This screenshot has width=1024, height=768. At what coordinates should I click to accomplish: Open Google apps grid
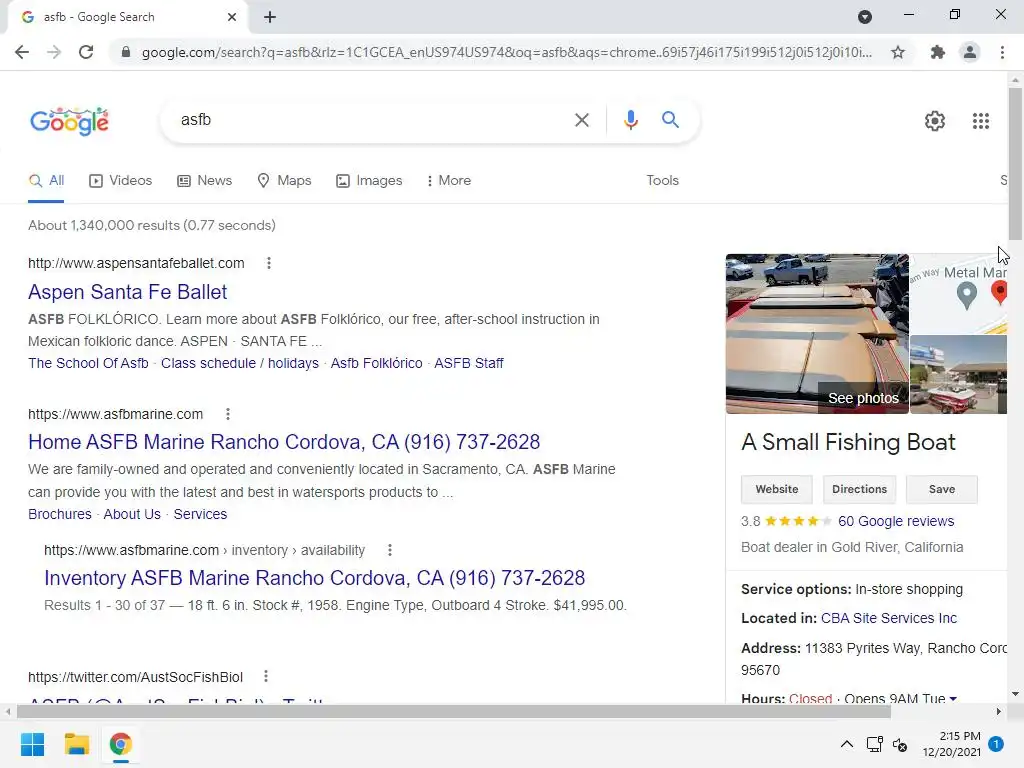980,121
